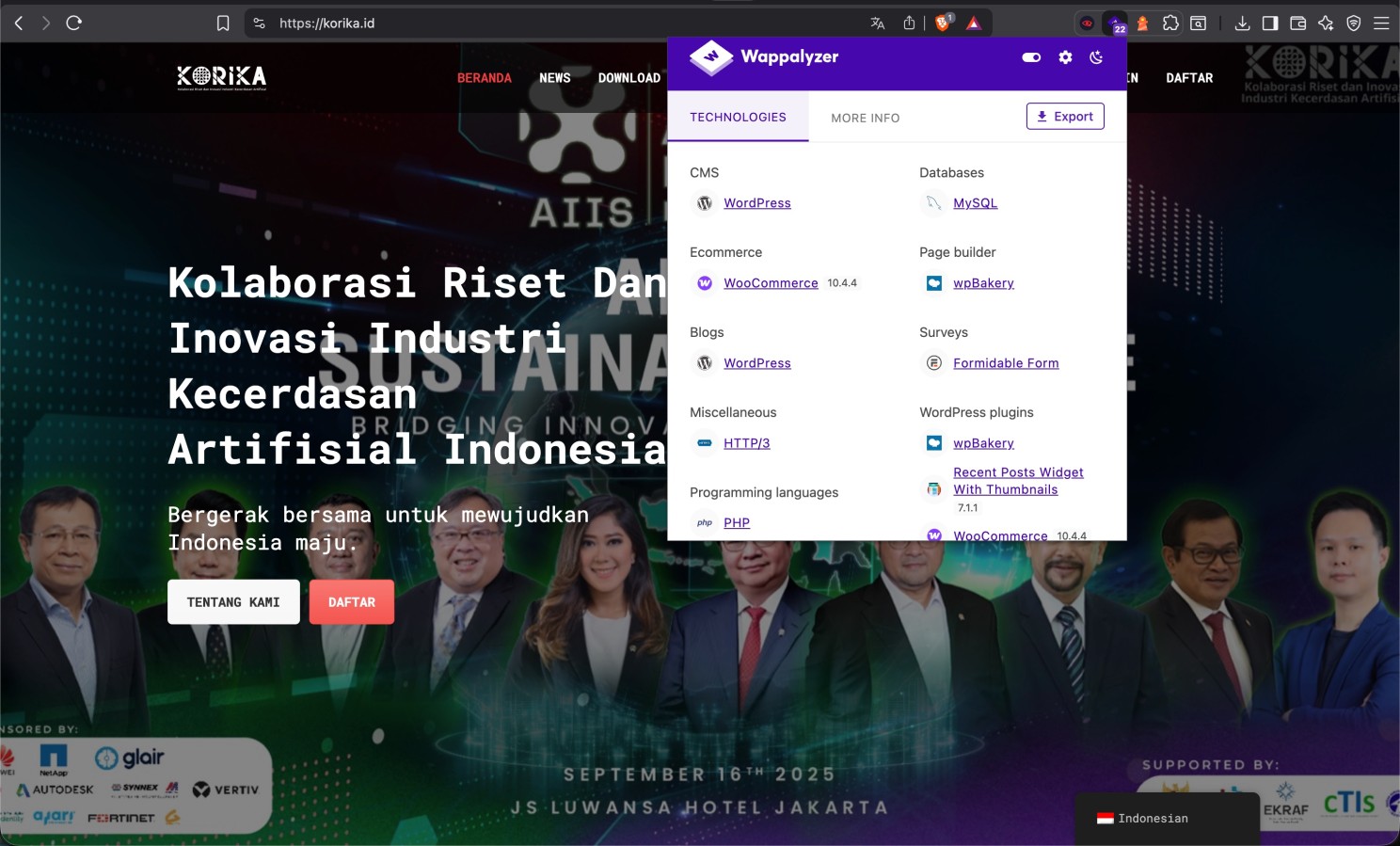Open the browser downloads icon

[1242, 24]
